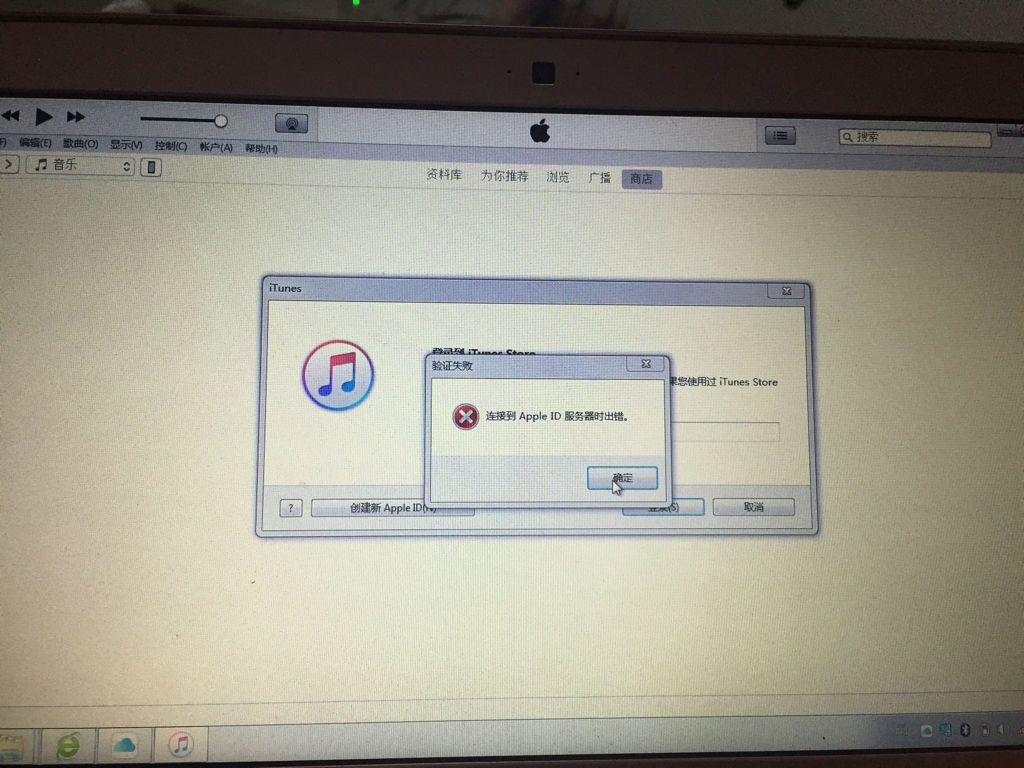The image size is (1024, 768).
Task: Click the 取消 cancel button
Action: point(754,507)
